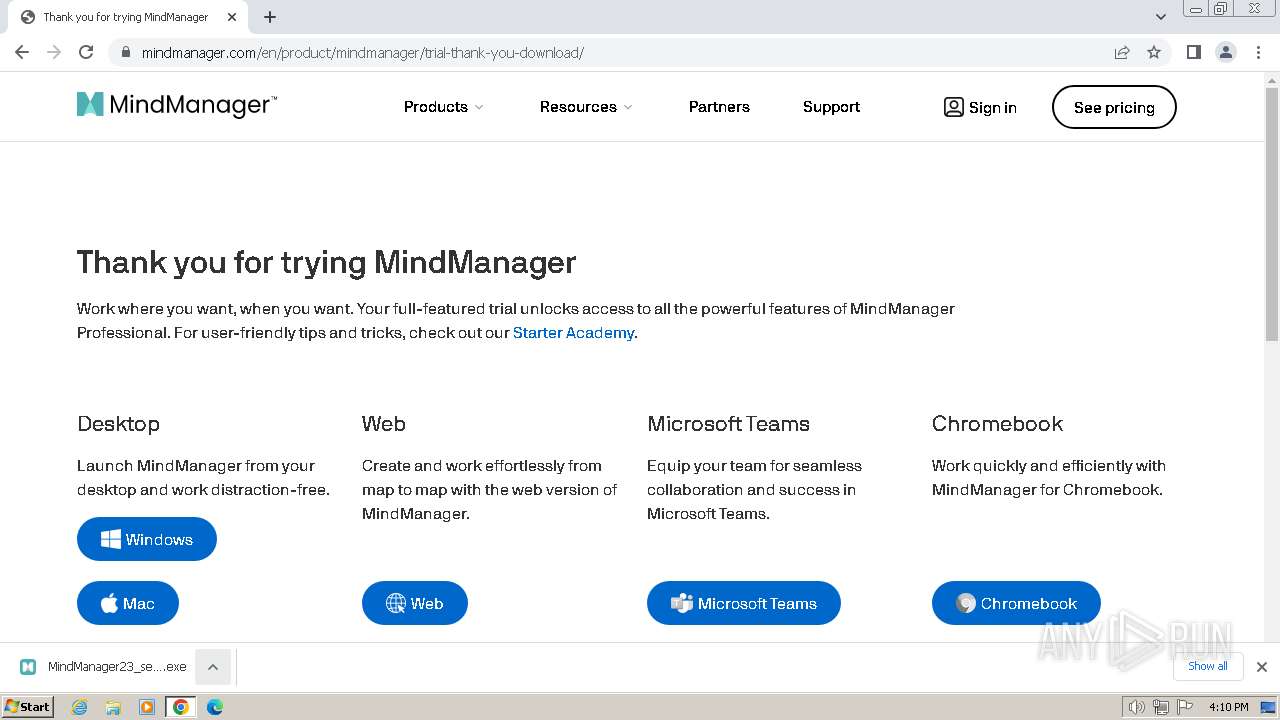Share this page via the share icon
The image size is (1280, 720).
click(x=1122, y=52)
